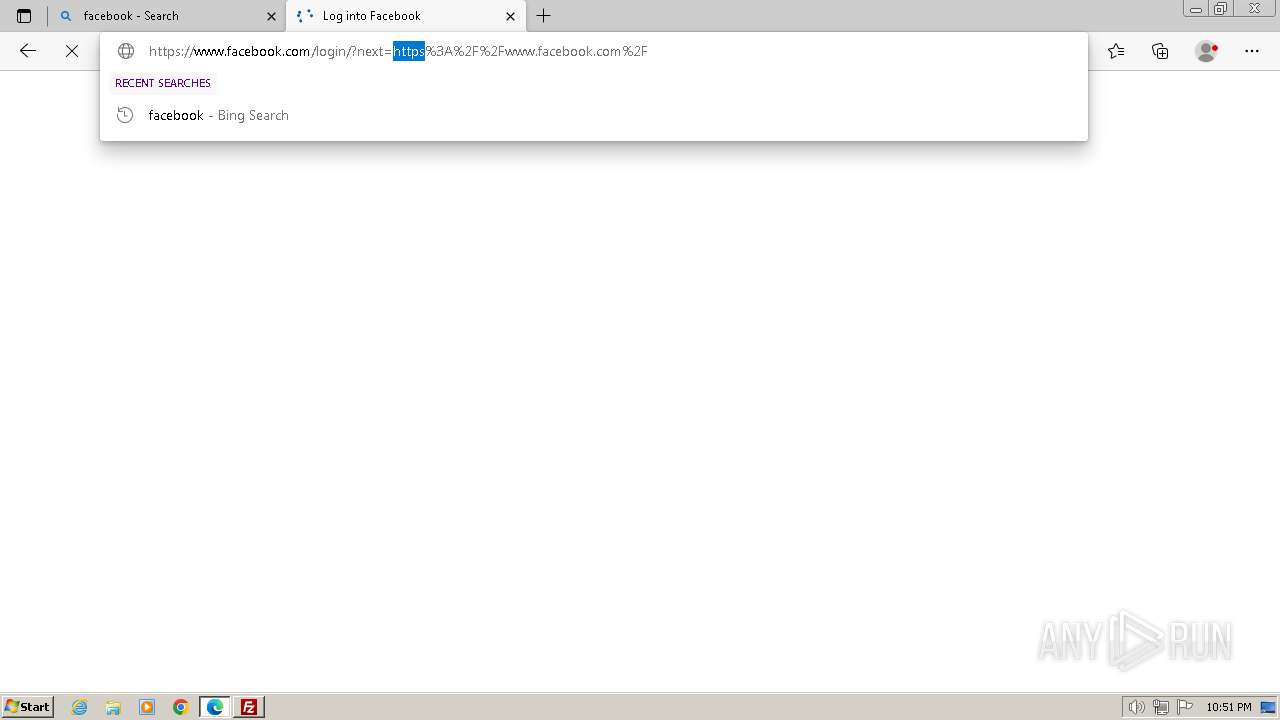
Task: Select the "Log into Facebook" tab
Action: pos(406,16)
